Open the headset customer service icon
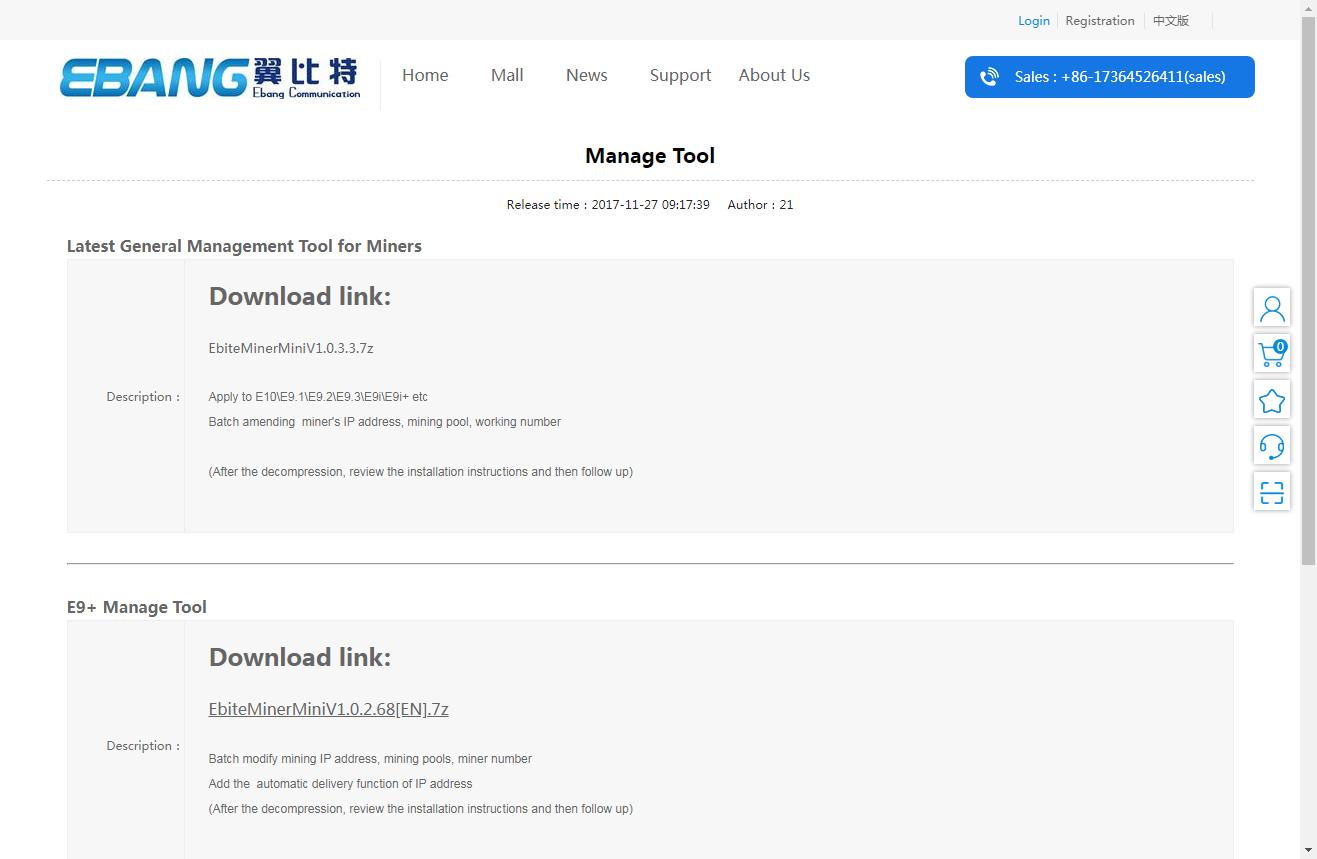The image size is (1317, 859). click(x=1271, y=446)
